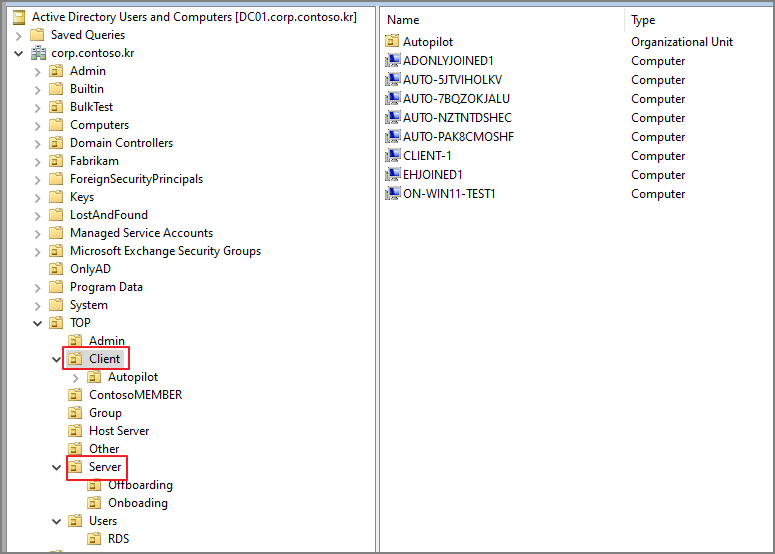Click the Group OU folder icon
The width and height of the screenshot is (775, 554).
75,413
